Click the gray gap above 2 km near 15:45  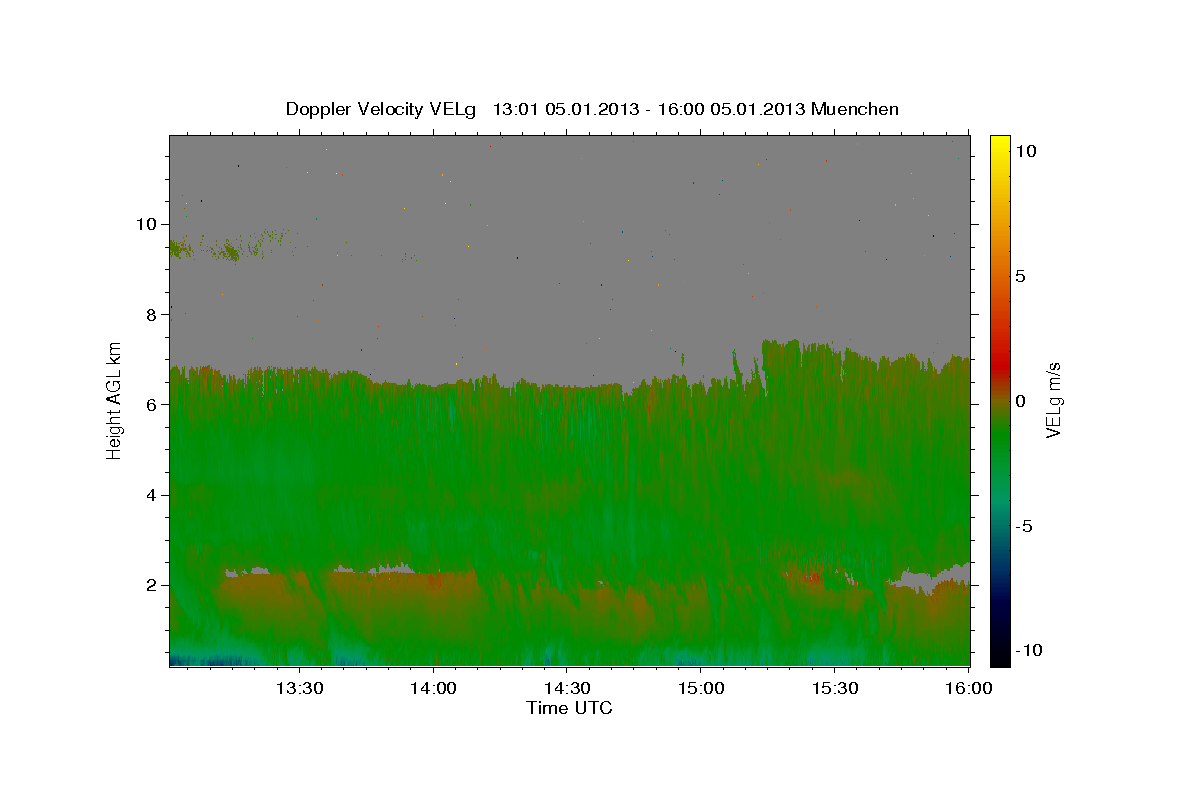[x=928, y=577]
